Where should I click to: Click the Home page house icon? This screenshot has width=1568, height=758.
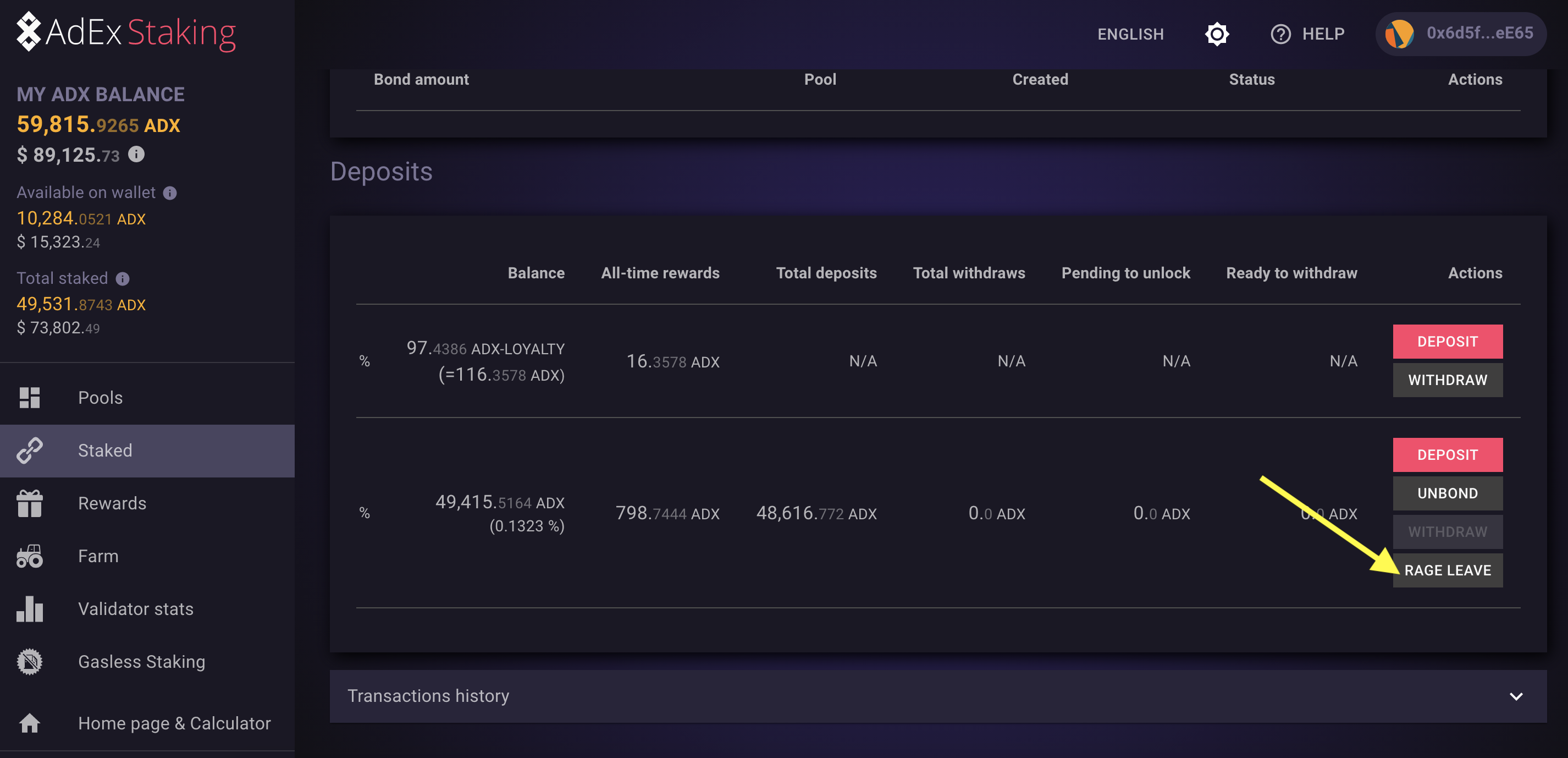pyautogui.click(x=29, y=723)
